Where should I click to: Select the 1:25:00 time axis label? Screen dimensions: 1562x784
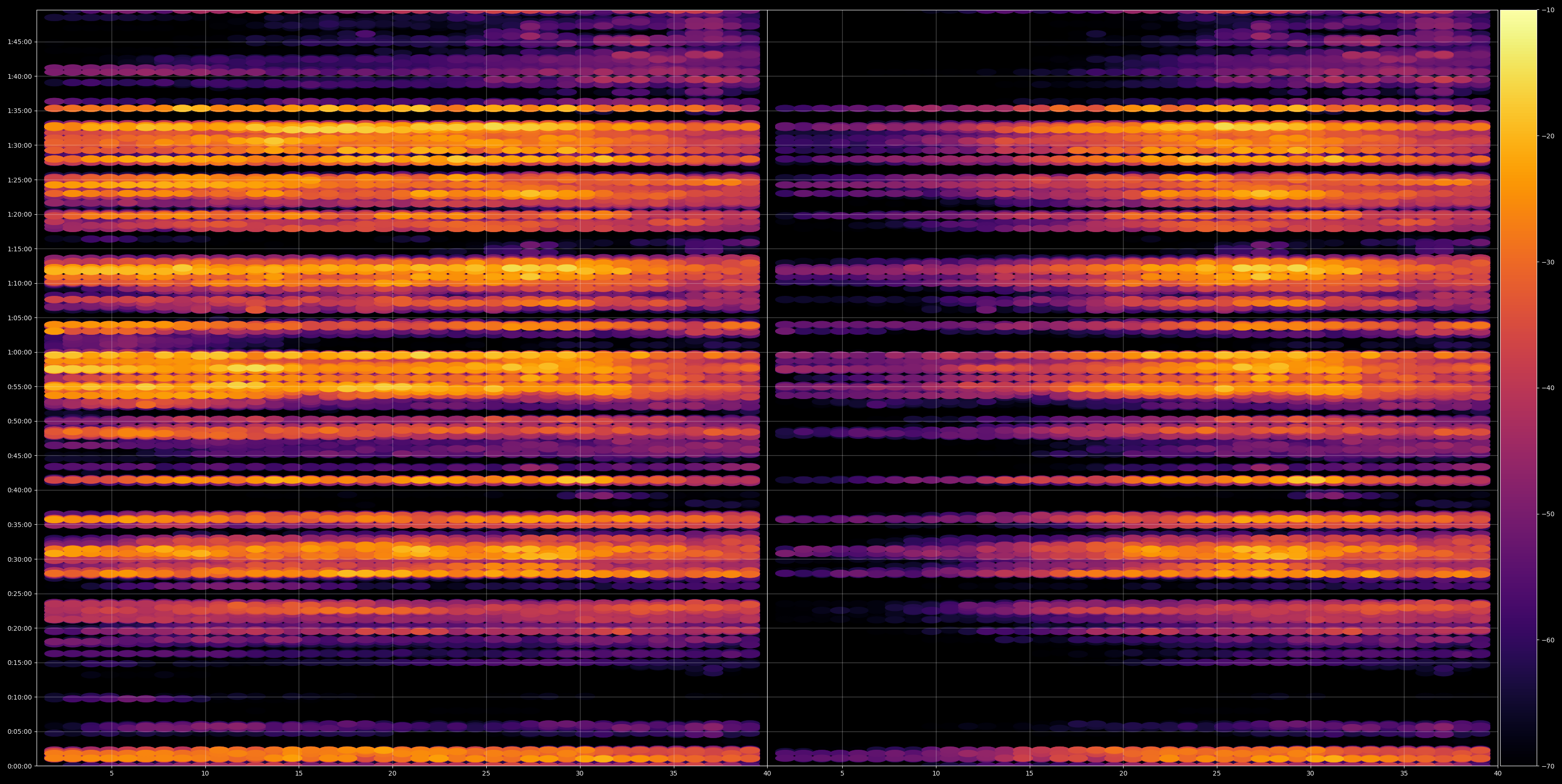19,180
